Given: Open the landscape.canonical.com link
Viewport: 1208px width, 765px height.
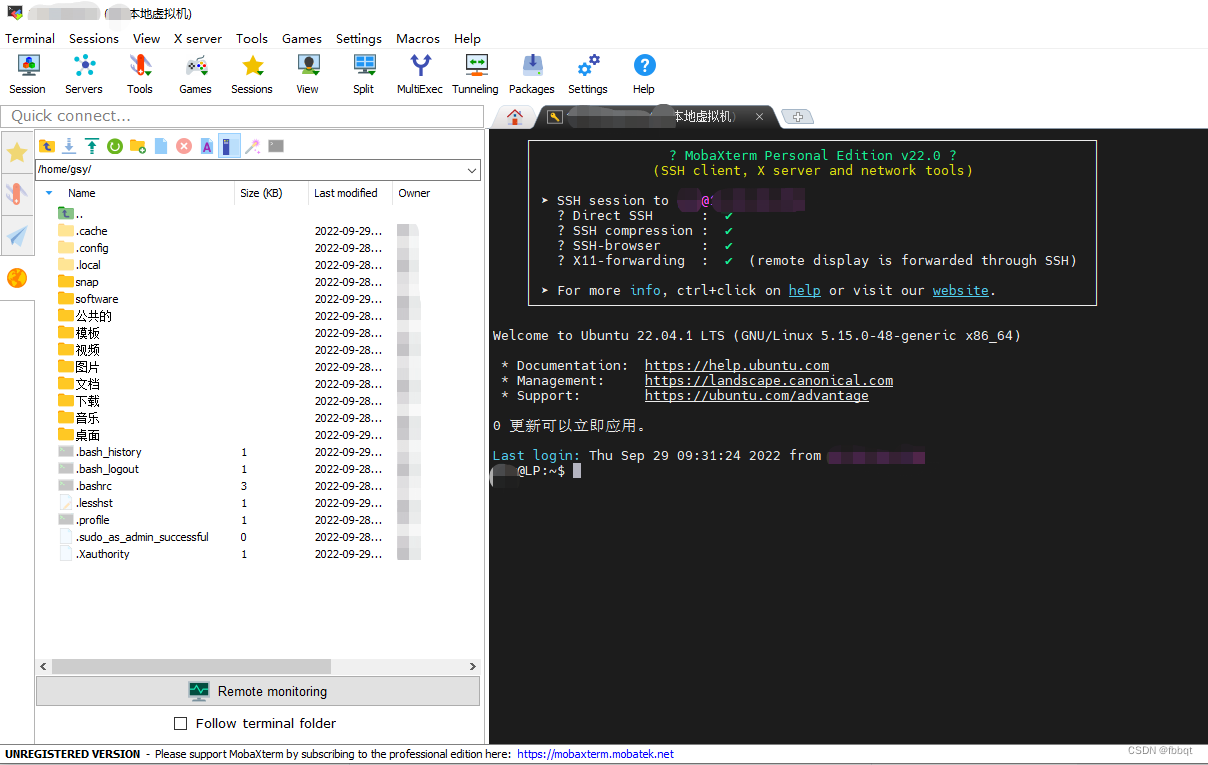Looking at the screenshot, I should (x=769, y=381).
